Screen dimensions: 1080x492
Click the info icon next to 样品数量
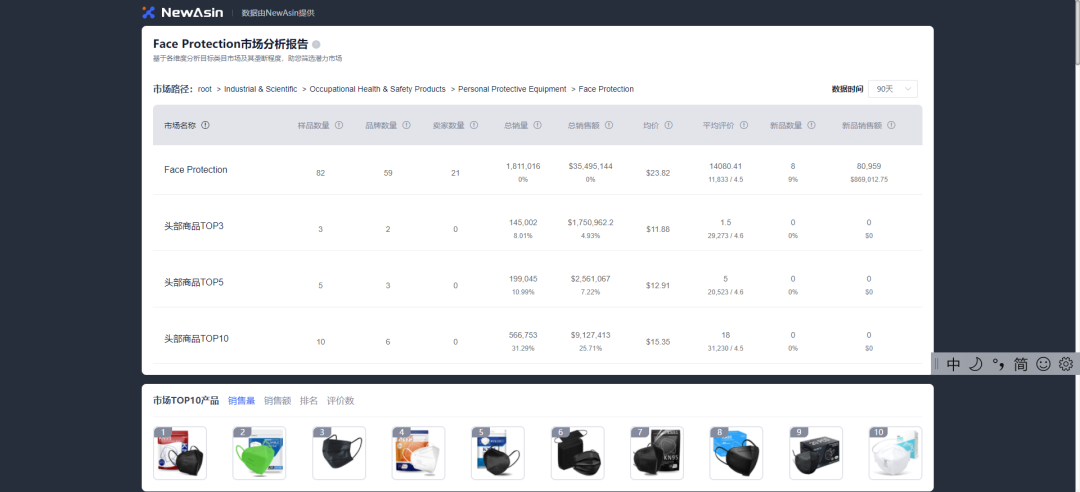tap(339, 125)
